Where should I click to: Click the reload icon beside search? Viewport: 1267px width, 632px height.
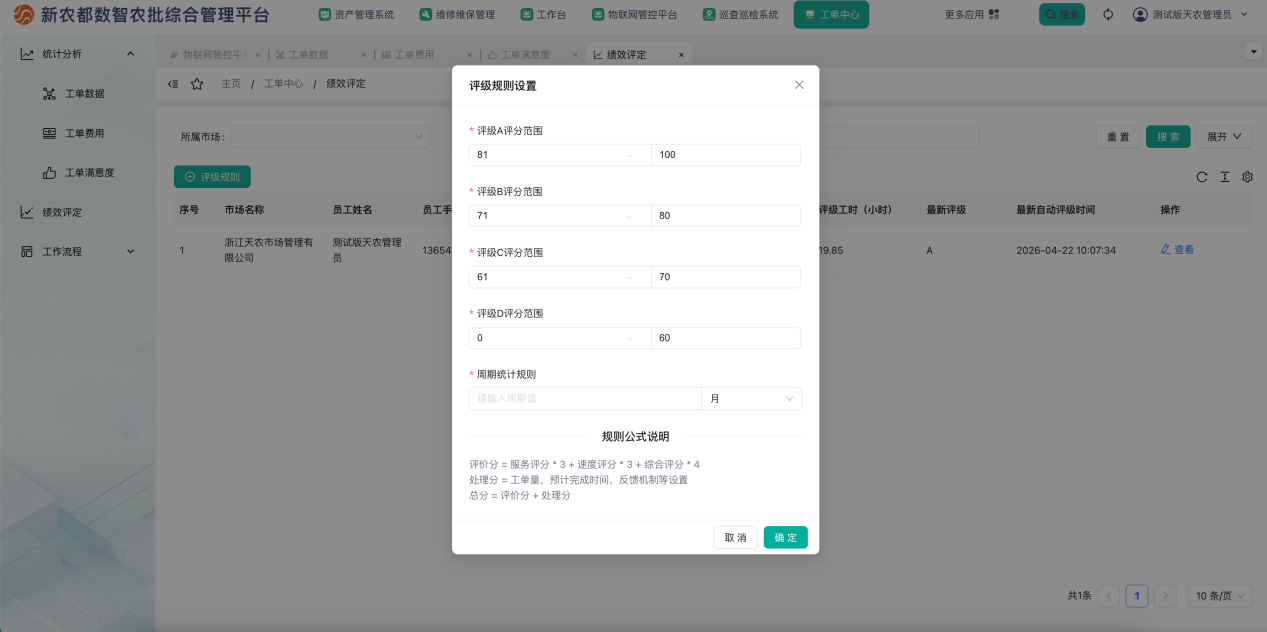click(x=1108, y=15)
